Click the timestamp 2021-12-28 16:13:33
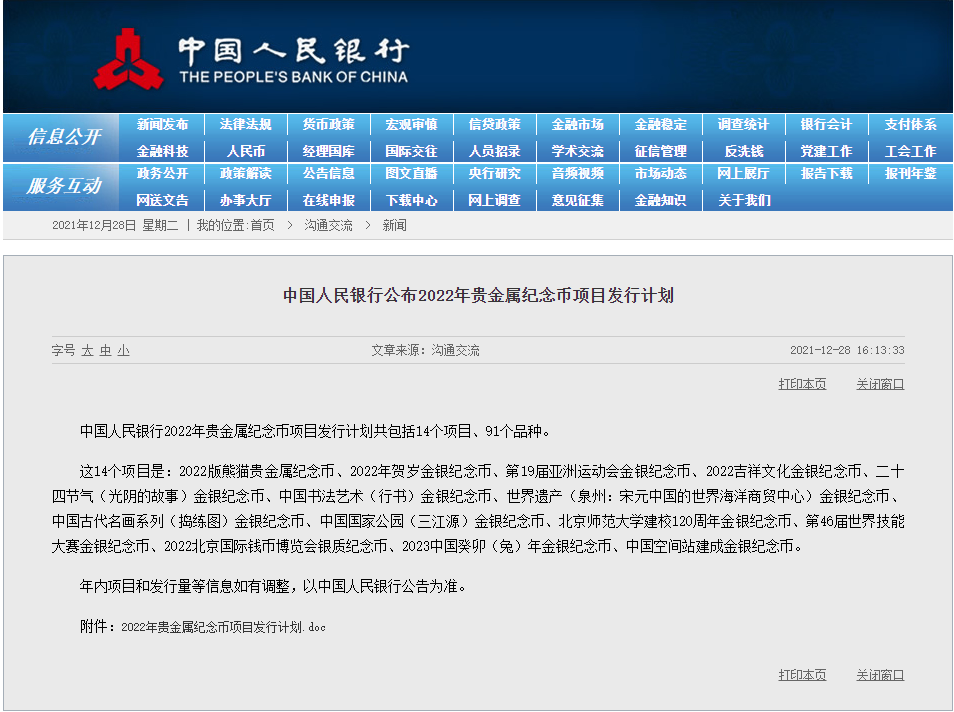The height and width of the screenshot is (712, 954). 847,351
